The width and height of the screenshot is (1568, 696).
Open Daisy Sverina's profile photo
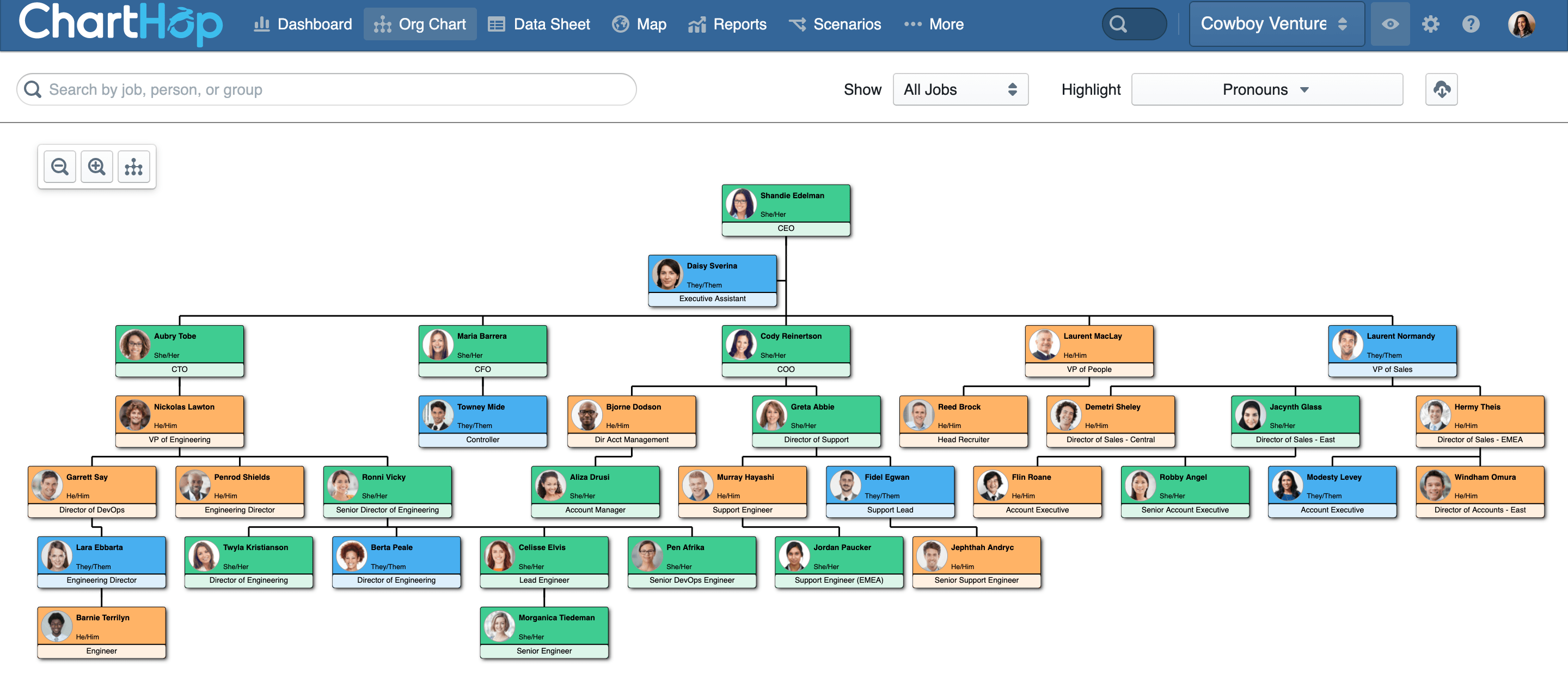point(667,274)
